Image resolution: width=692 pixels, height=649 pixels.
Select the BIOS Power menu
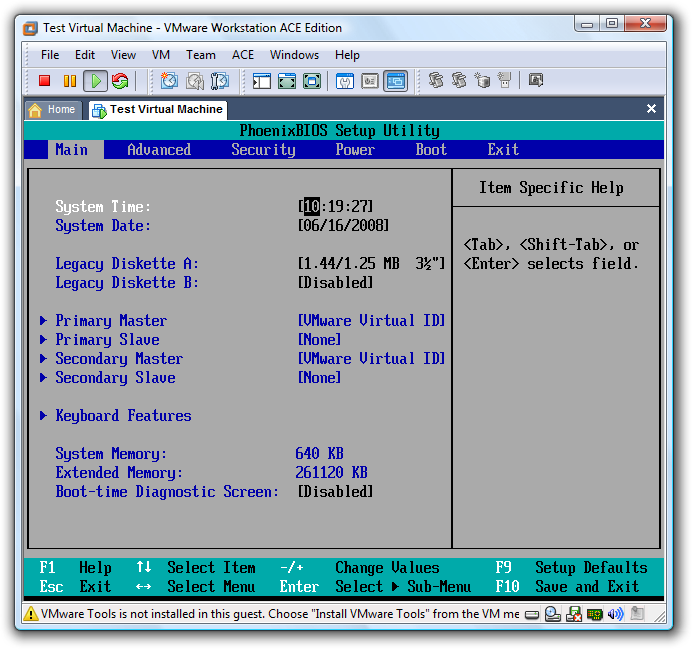click(x=355, y=150)
